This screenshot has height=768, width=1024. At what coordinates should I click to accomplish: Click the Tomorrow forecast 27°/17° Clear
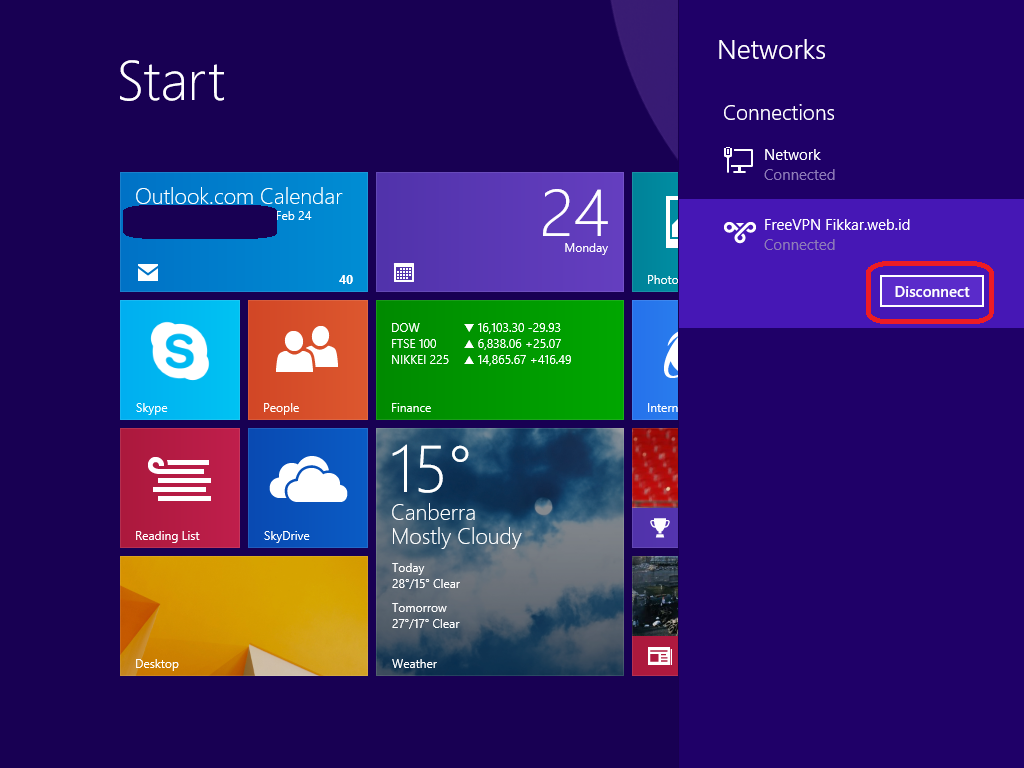[426, 616]
